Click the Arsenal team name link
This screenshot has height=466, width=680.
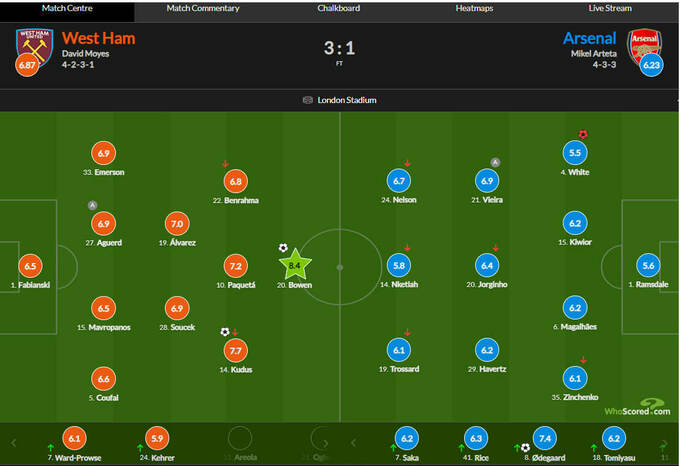(589, 38)
